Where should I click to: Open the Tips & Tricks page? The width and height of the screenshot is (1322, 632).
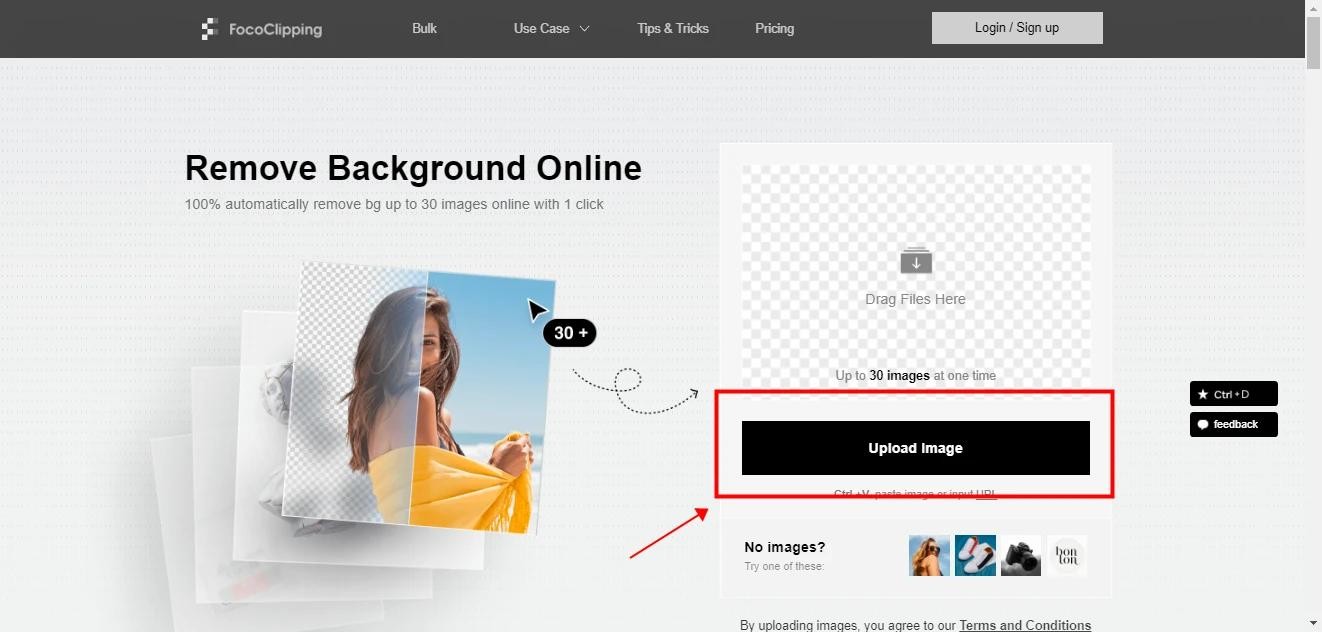pos(672,28)
